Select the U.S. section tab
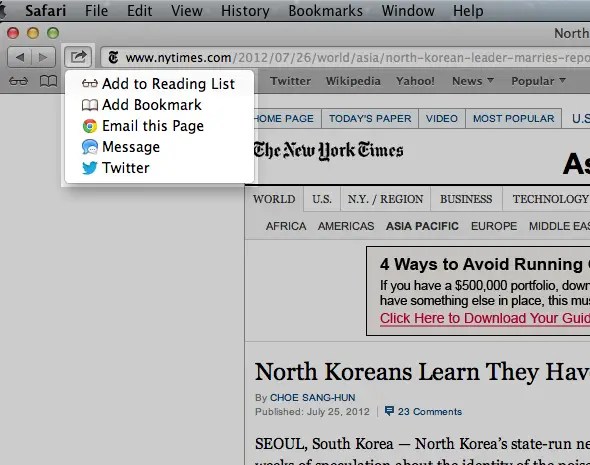This screenshot has height=465, width=590. (322, 199)
